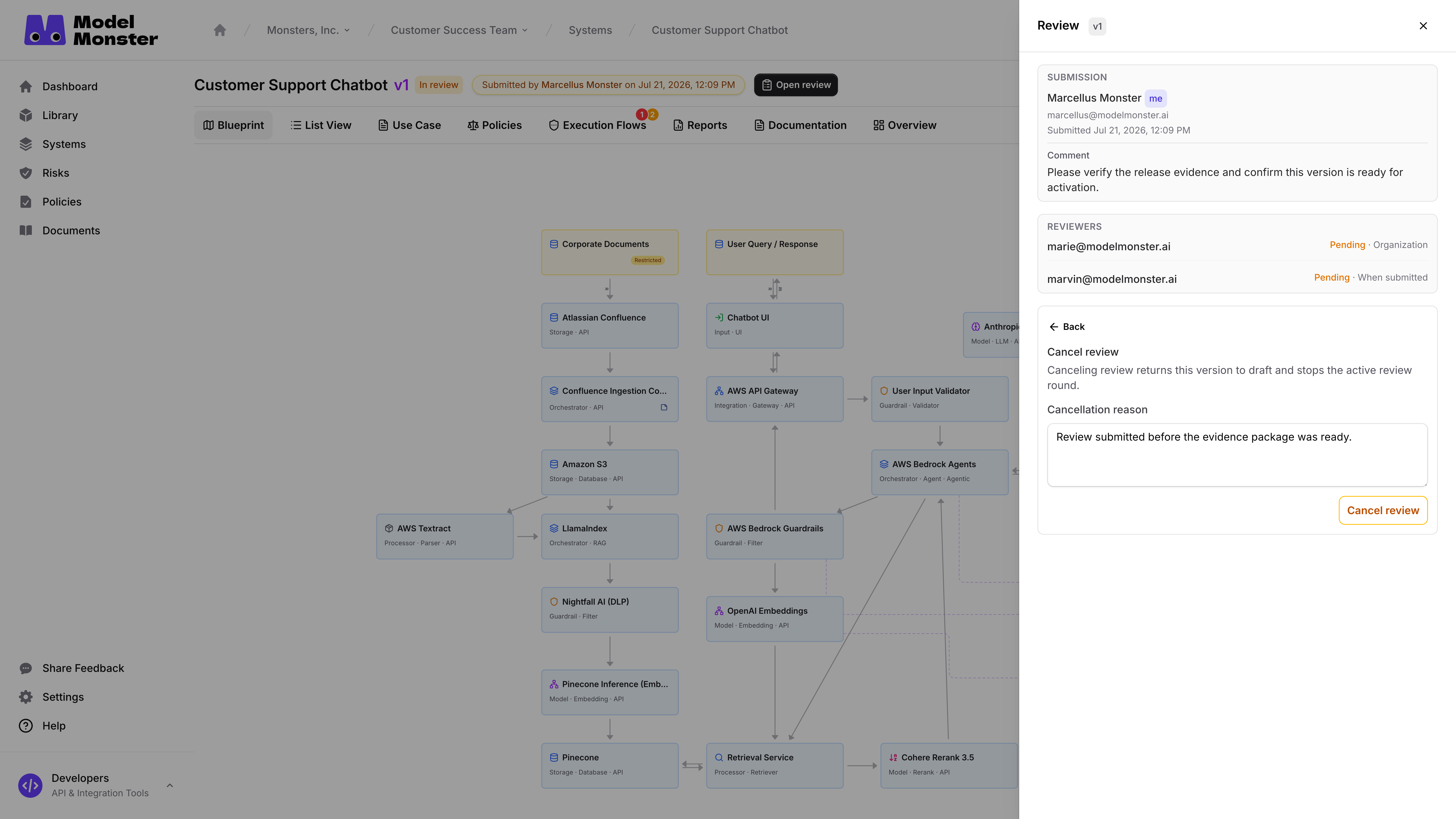
Task: Click the AWS Bedrock Agents orchestrator icon
Action: [x=884, y=465]
